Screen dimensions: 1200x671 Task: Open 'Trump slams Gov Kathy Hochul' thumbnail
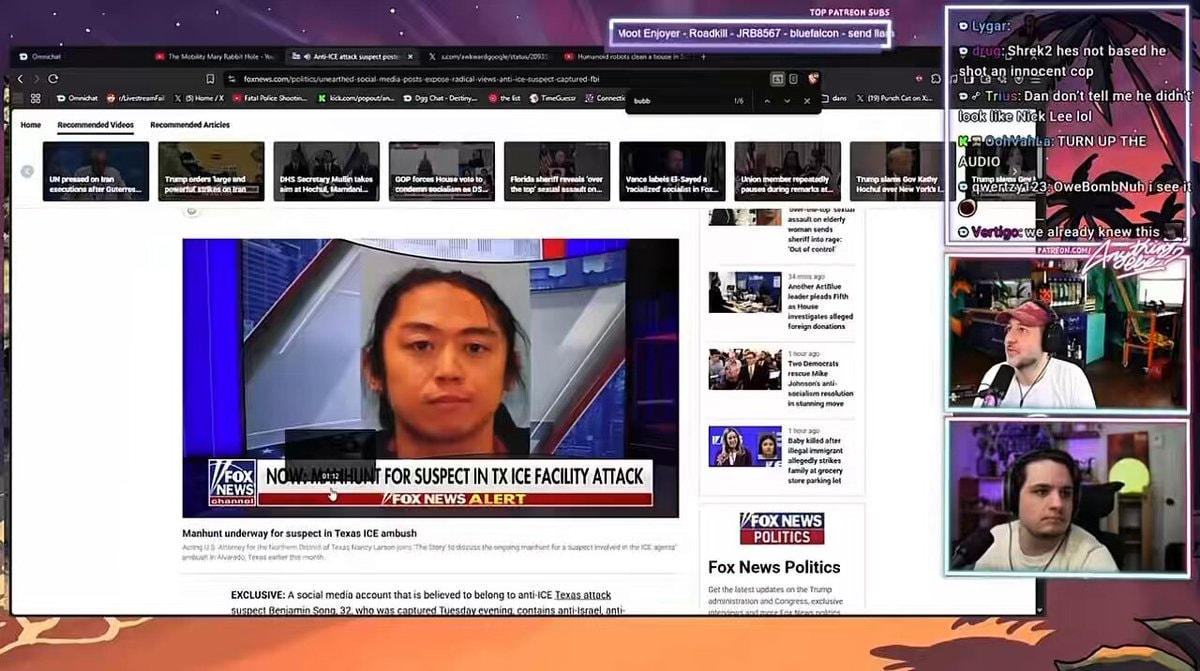[896, 171]
